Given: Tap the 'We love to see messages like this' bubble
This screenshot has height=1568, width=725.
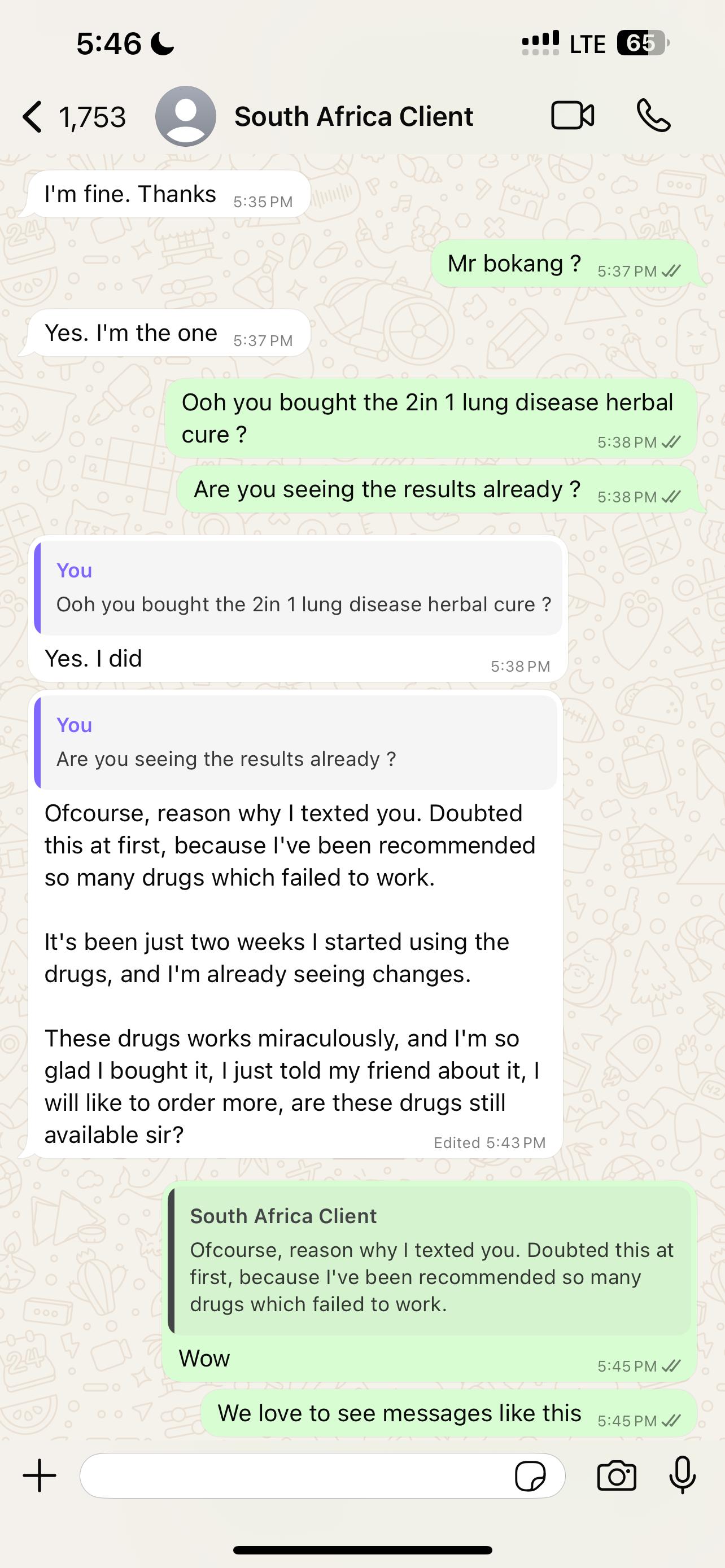Looking at the screenshot, I should (x=448, y=1413).
